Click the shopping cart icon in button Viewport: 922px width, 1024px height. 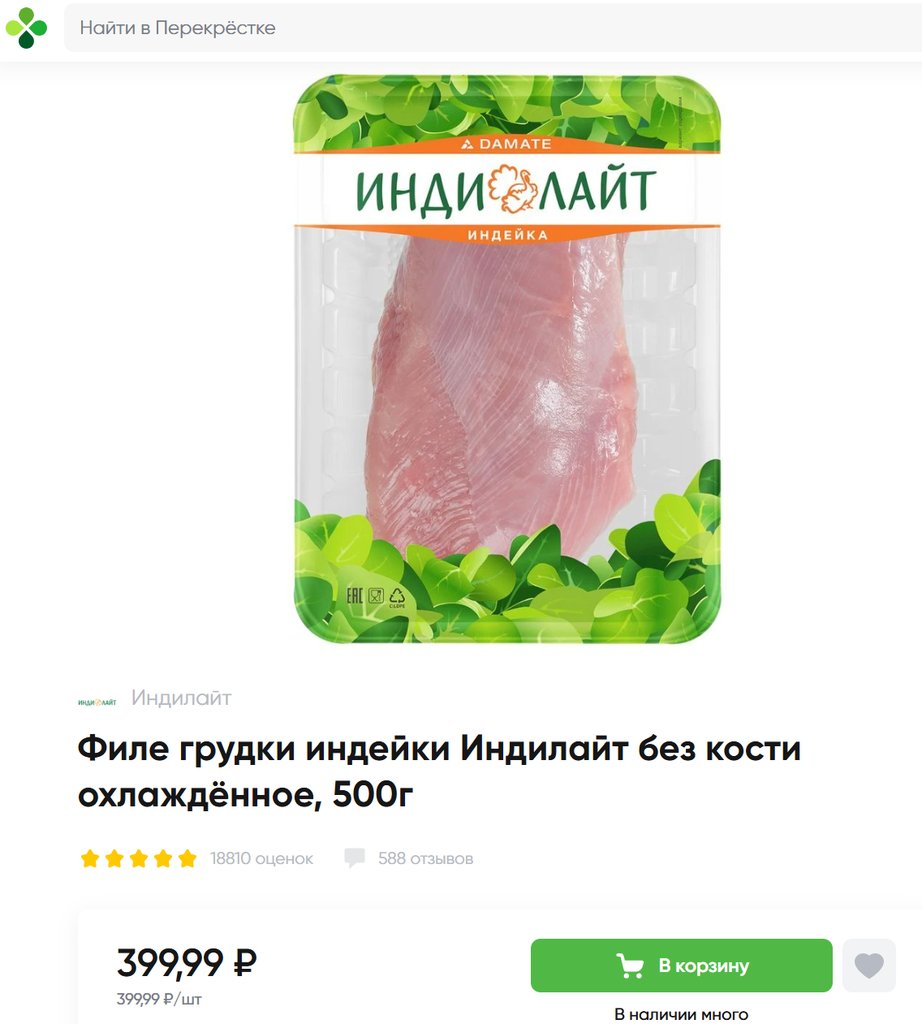coord(629,965)
